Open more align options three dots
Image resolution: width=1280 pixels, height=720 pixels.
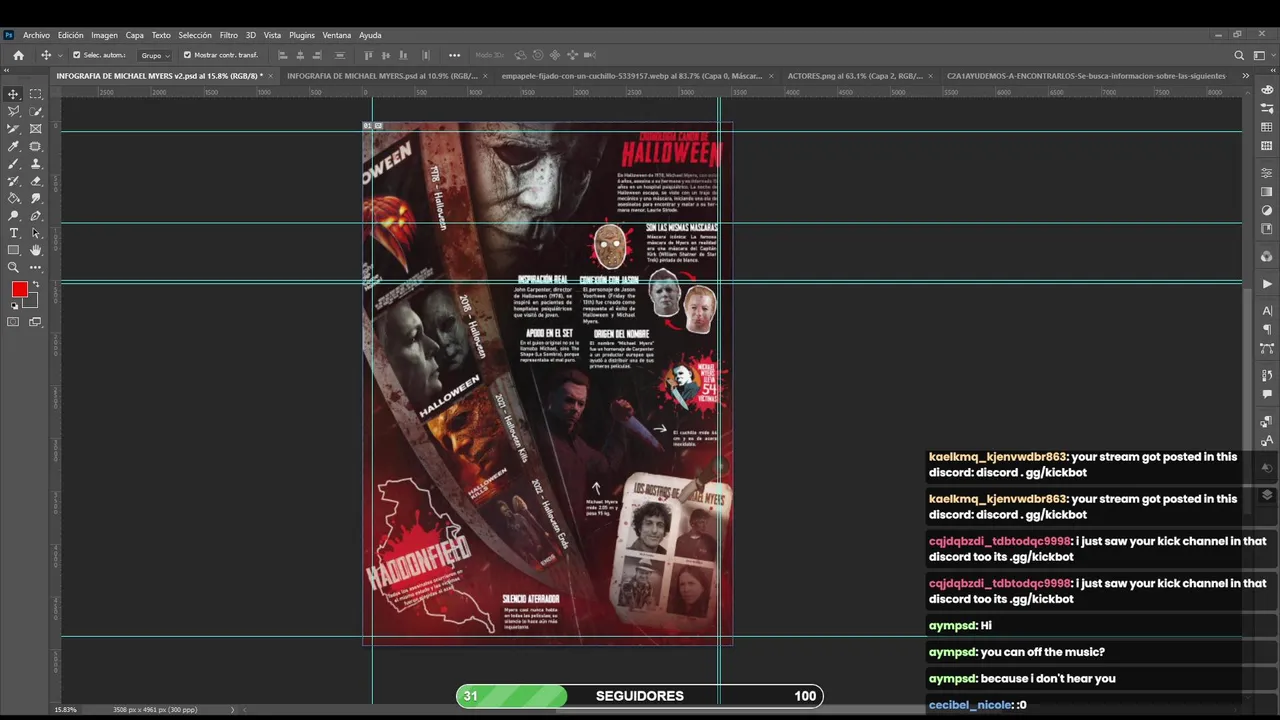454,55
